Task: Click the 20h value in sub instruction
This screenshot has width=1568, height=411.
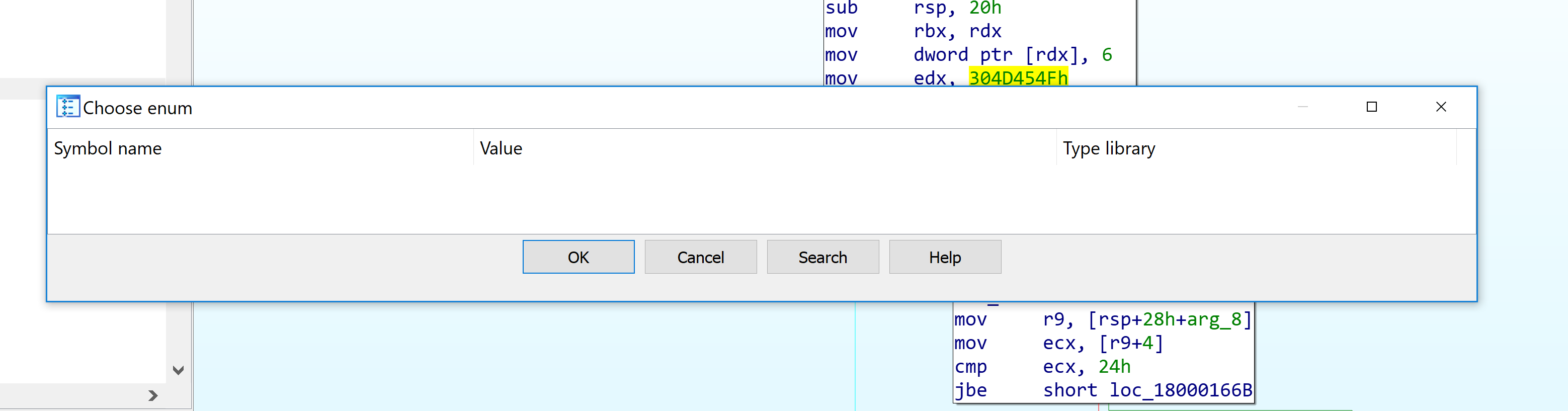Action: (985, 8)
